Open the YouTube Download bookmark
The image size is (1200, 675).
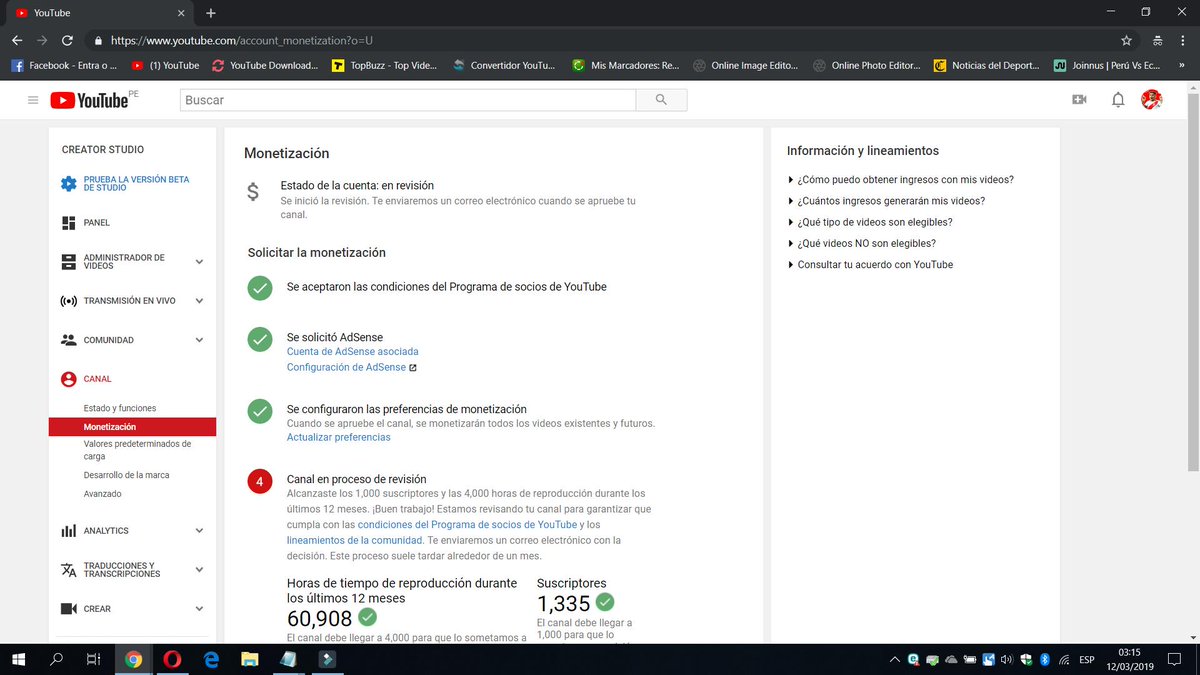[265, 65]
